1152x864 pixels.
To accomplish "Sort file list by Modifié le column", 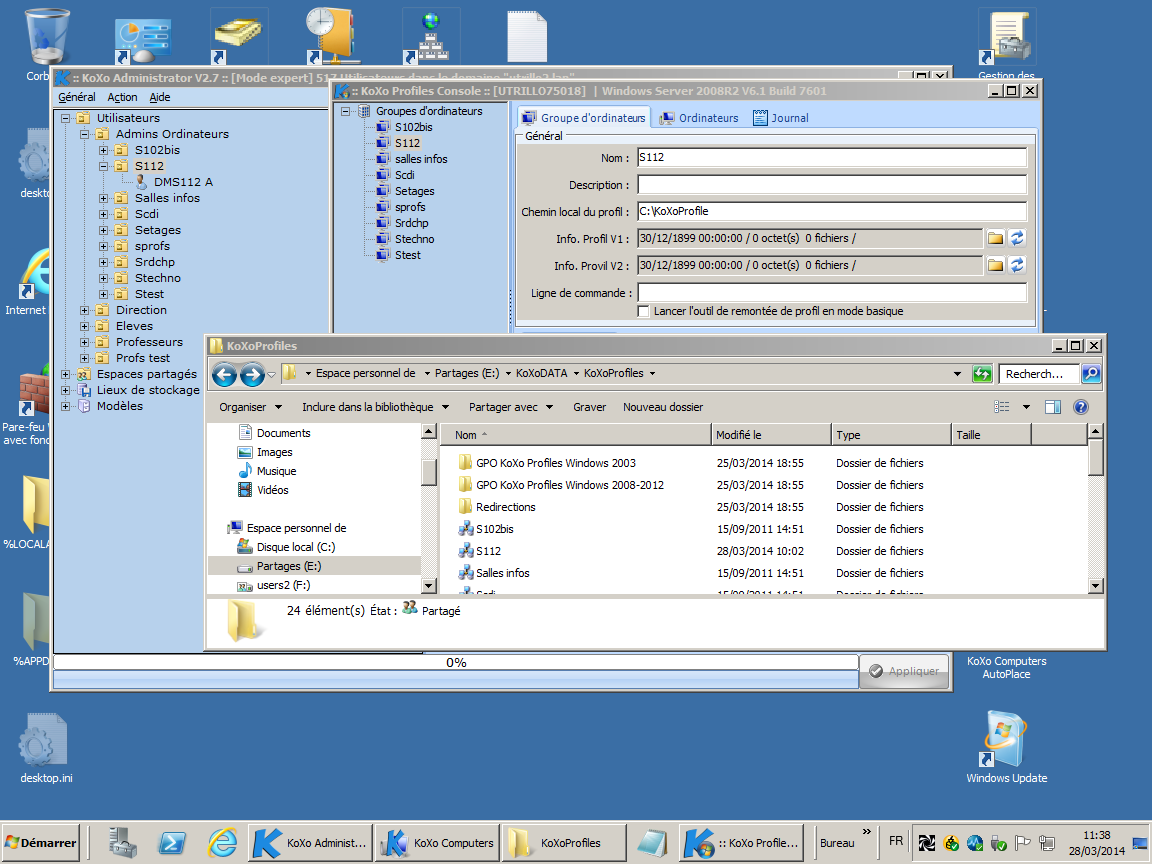I will click(771, 435).
